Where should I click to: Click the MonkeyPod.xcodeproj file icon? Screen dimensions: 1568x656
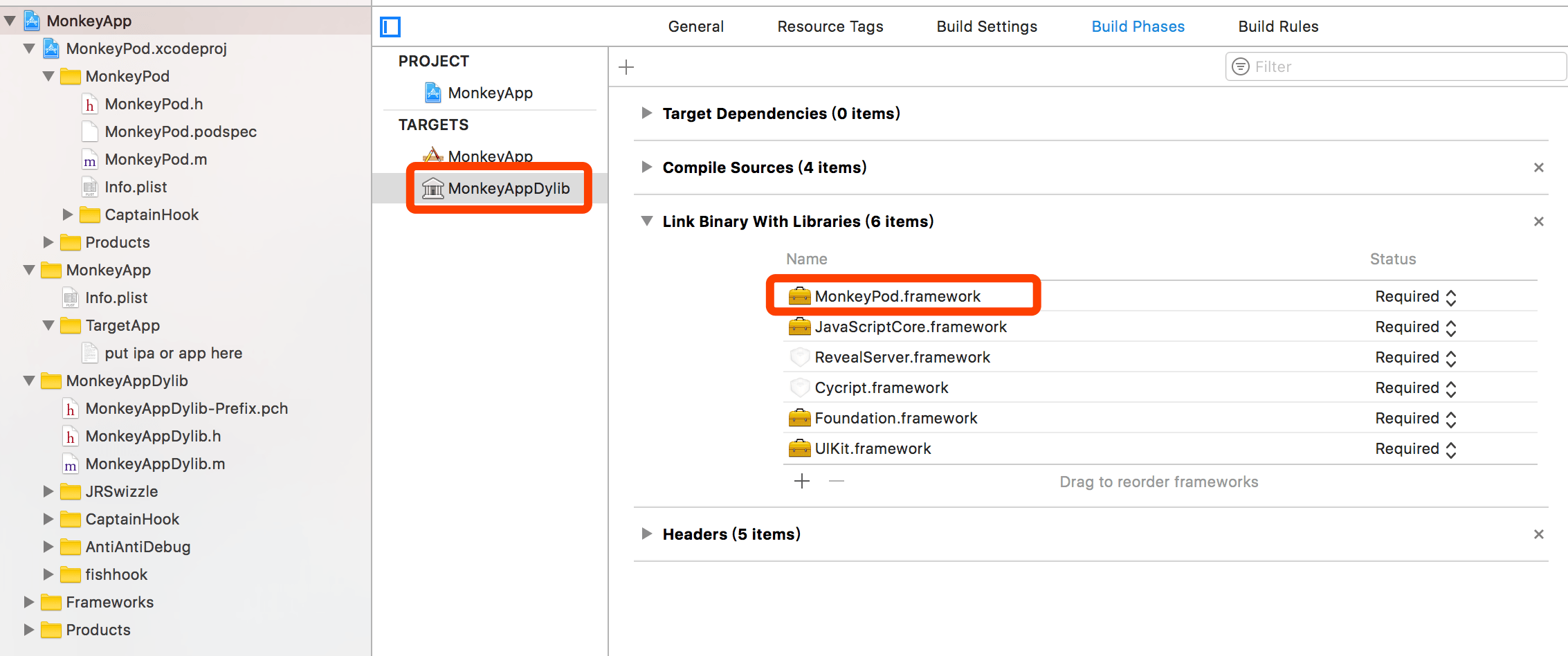(x=51, y=48)
